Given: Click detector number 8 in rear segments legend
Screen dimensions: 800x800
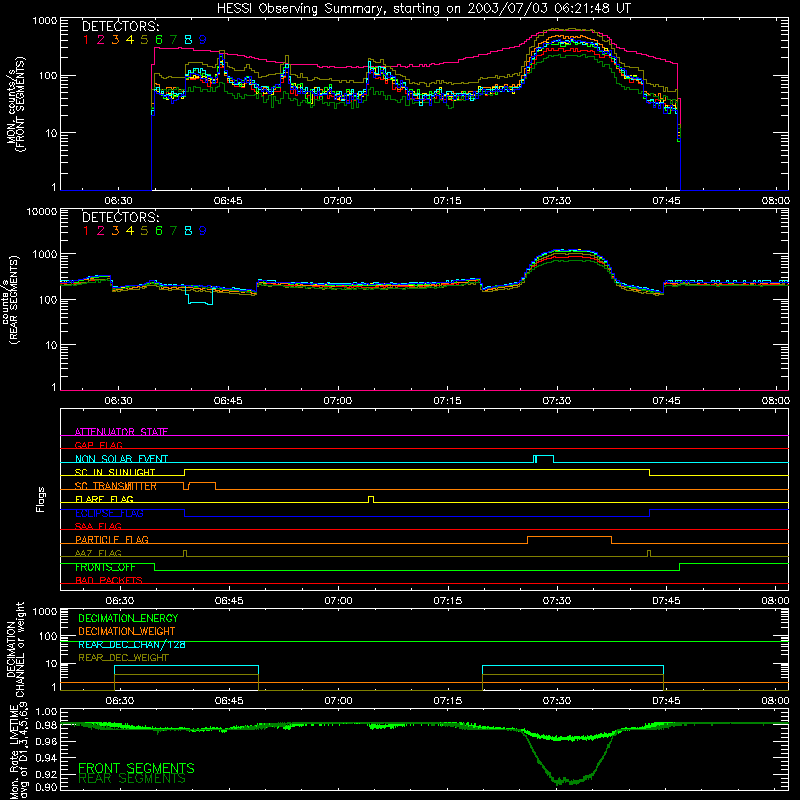Looking at the screenshot, I should tap(188, 231).
